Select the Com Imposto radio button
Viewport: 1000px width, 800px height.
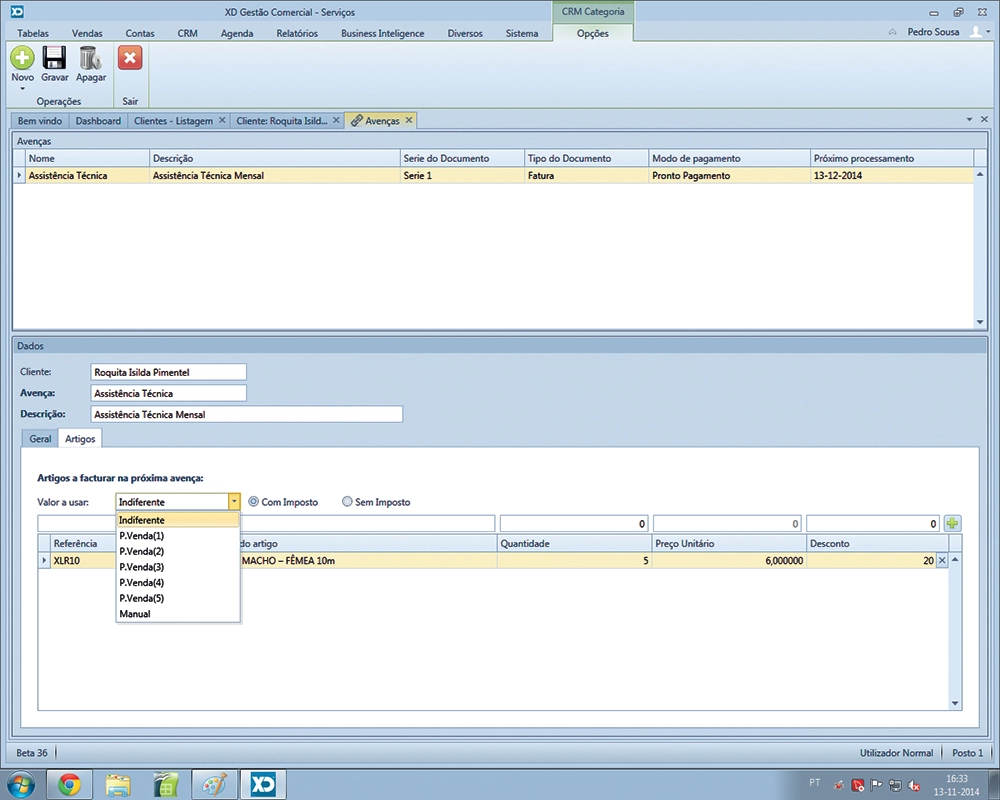tap(254, 502)
